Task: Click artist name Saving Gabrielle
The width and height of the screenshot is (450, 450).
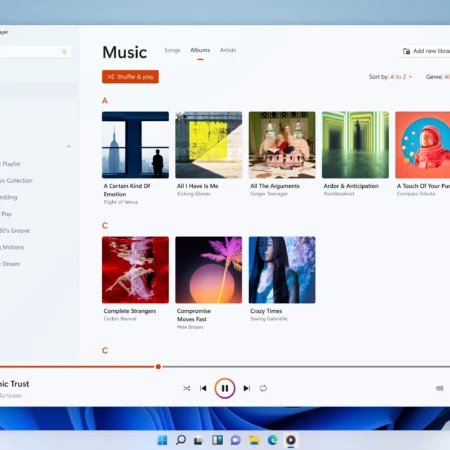Action: pos(269,319)
